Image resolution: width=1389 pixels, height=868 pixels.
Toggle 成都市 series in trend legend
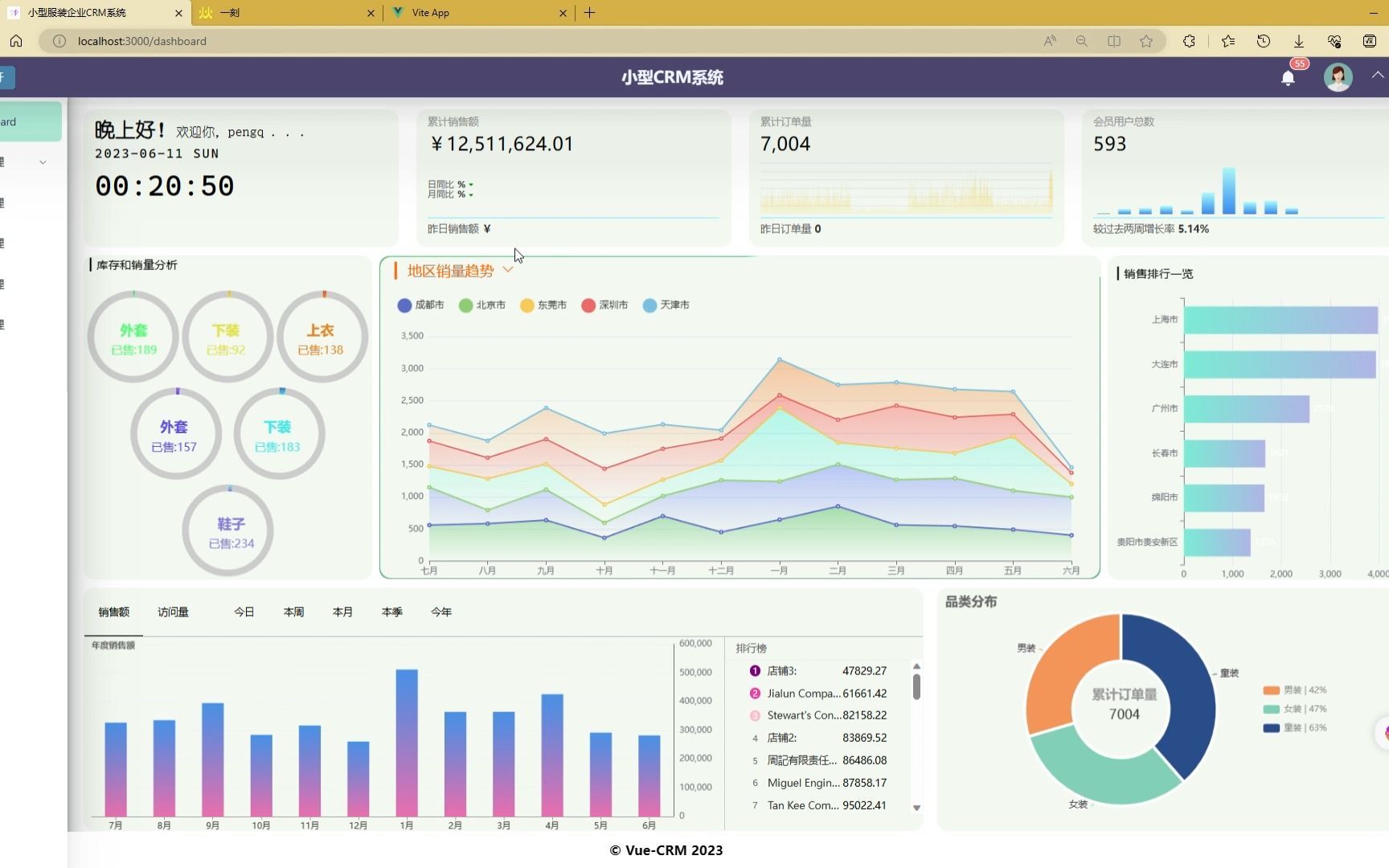click(x=420, y=305)
